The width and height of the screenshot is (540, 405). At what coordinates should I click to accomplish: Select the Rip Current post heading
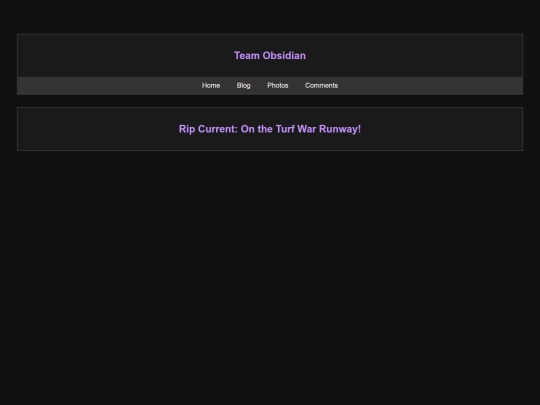pyautogui.click(x=270, y=129)
